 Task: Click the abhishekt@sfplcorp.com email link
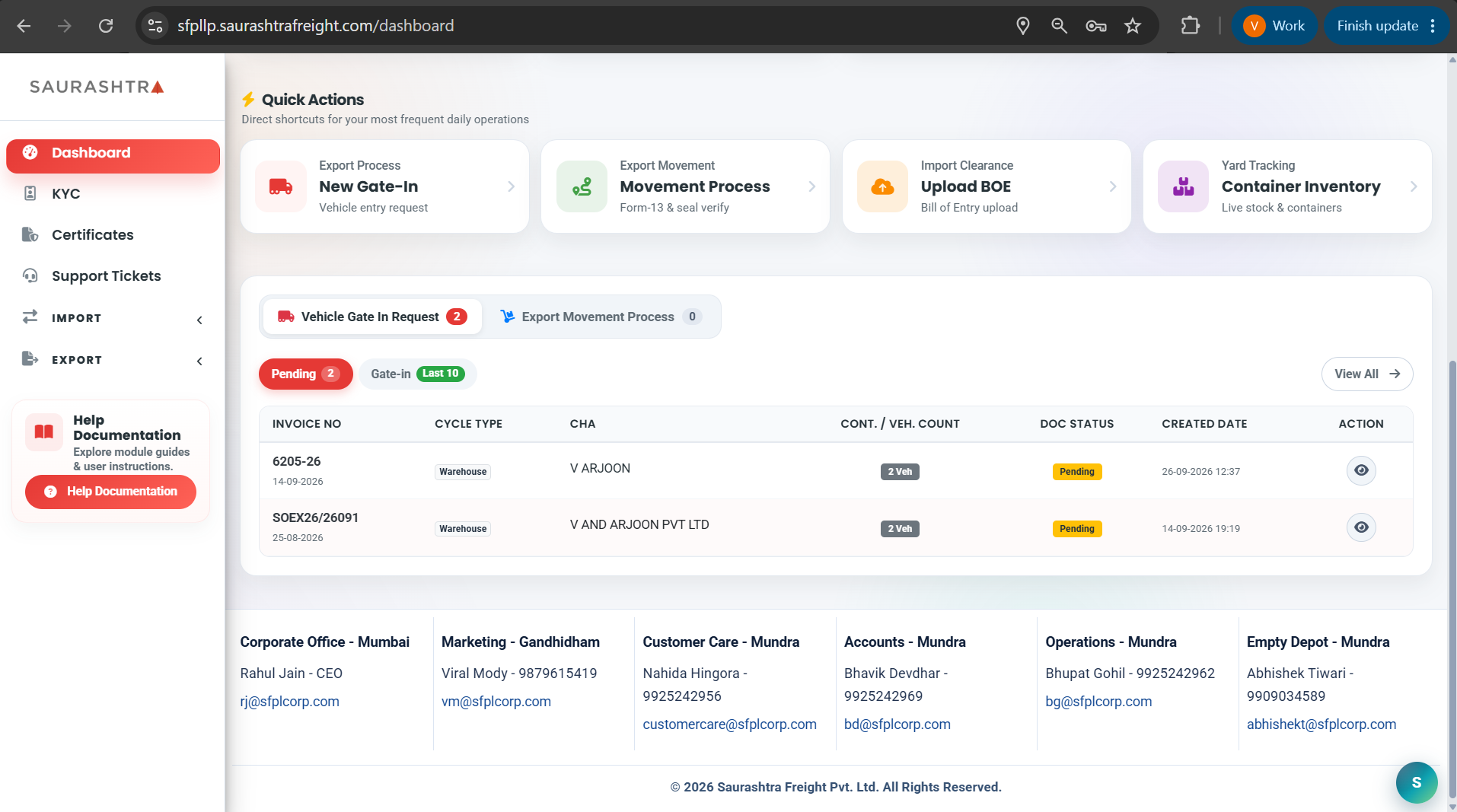[x=1321, y=724]
